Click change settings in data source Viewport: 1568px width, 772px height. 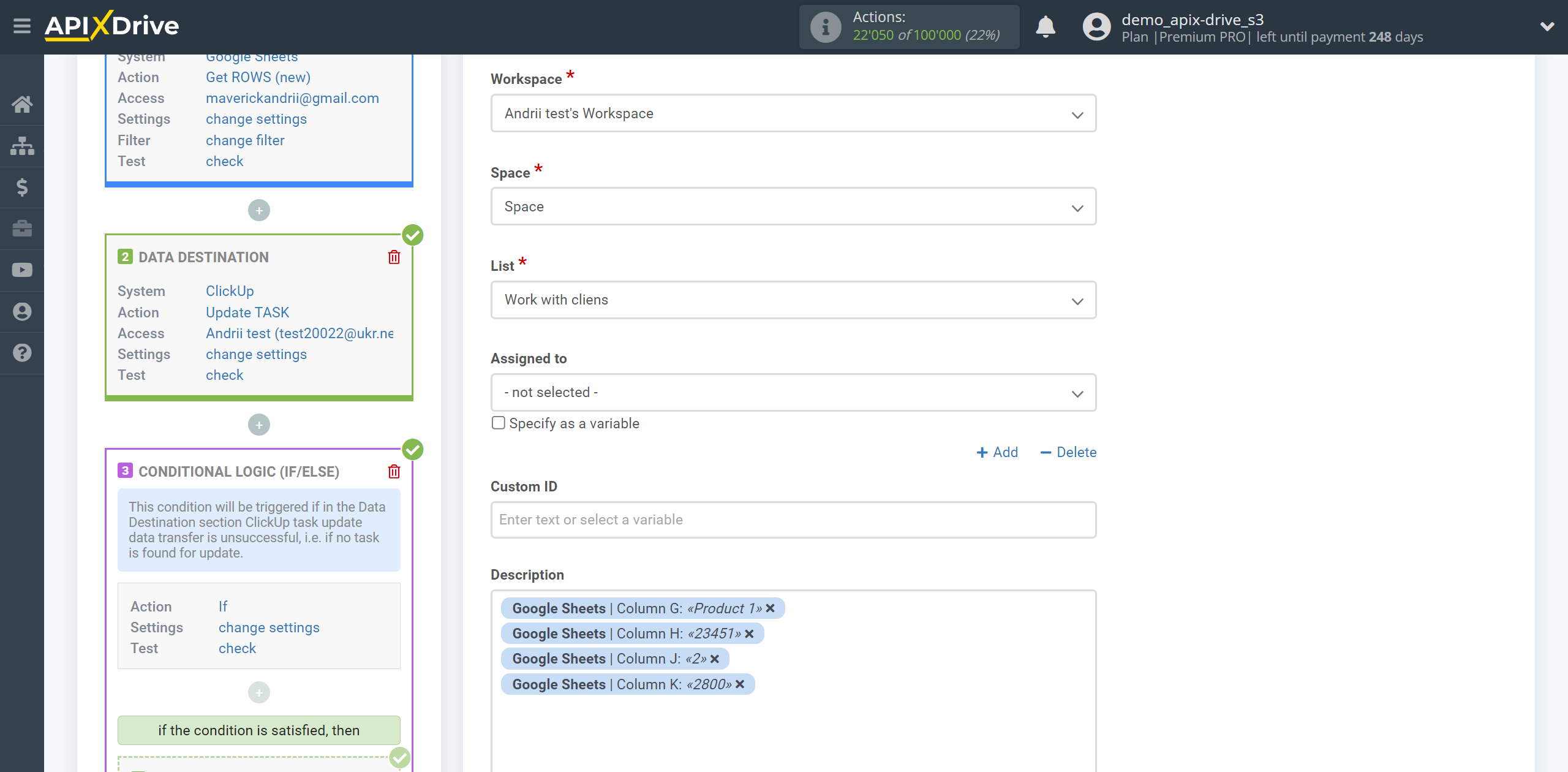coord(256,119)
